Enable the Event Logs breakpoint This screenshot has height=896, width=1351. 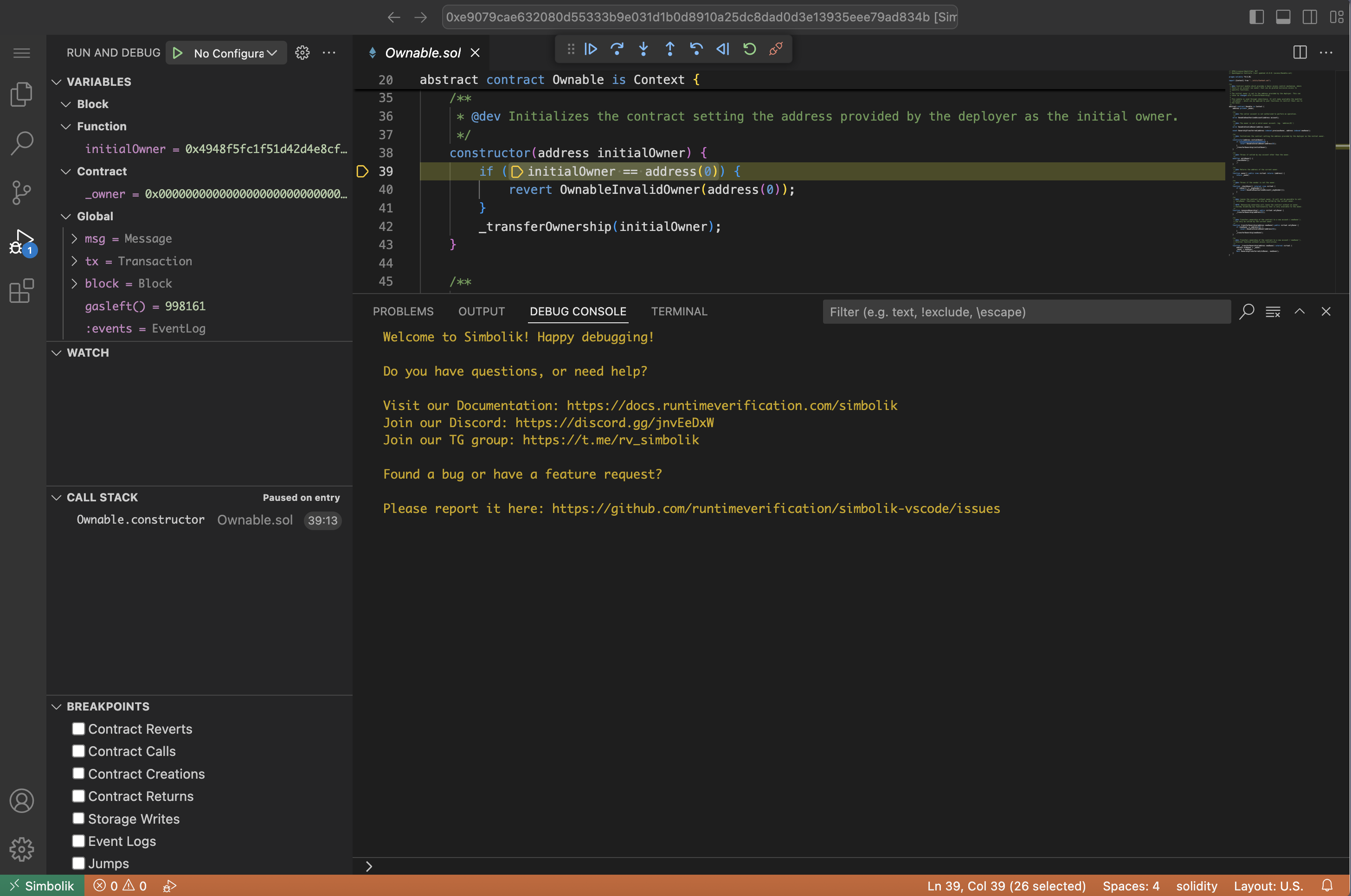tap(78, 840)
